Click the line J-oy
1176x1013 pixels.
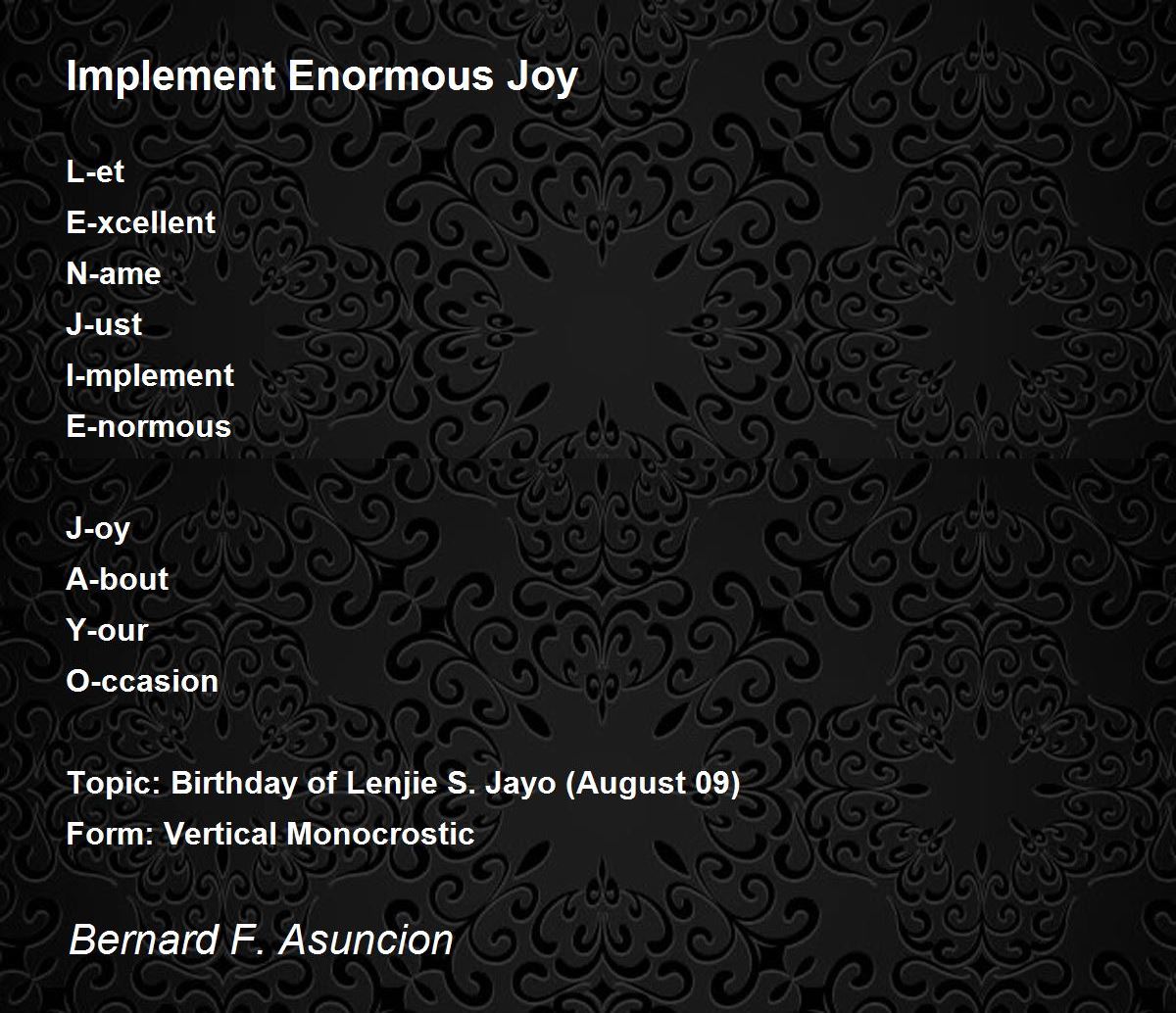(98, 529)
